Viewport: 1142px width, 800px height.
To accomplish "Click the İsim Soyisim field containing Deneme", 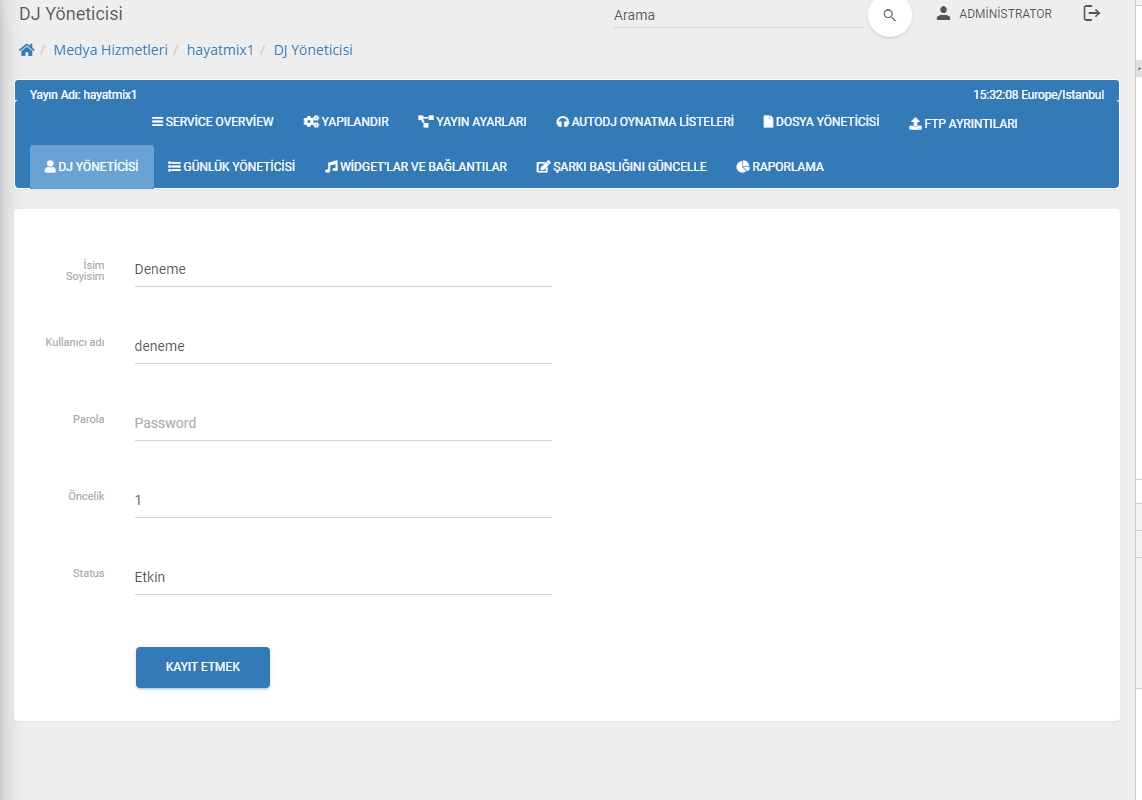I will coord(343,270).
